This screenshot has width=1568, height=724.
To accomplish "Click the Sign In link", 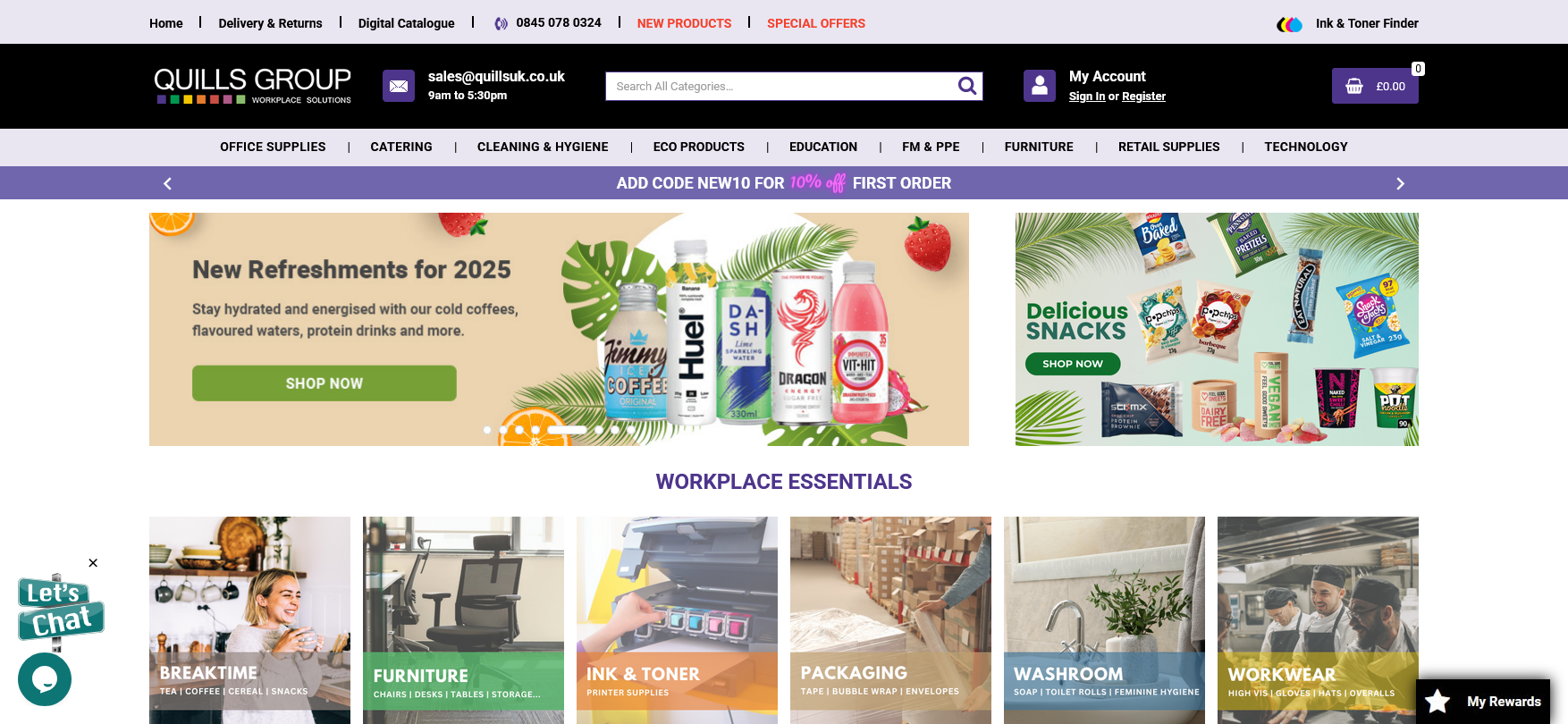I will (x=1087, y=97).
